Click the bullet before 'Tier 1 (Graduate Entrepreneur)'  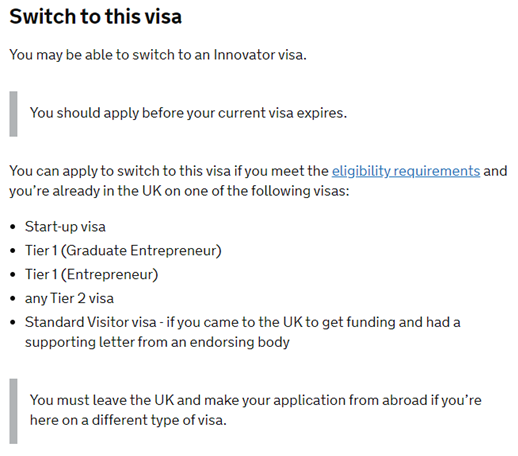pyautogui.click(x=13, y=251)
